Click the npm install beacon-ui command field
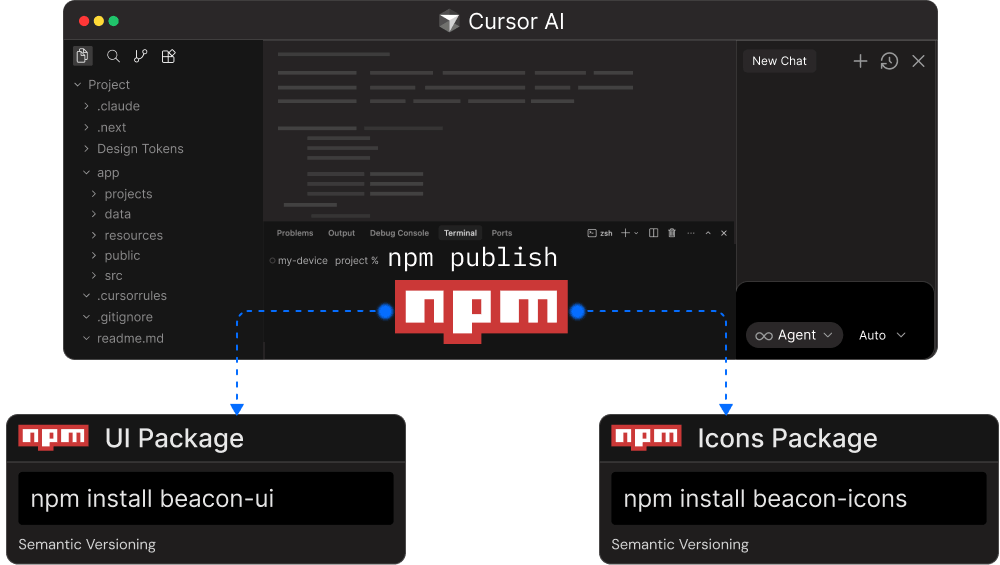 (206, 499)
